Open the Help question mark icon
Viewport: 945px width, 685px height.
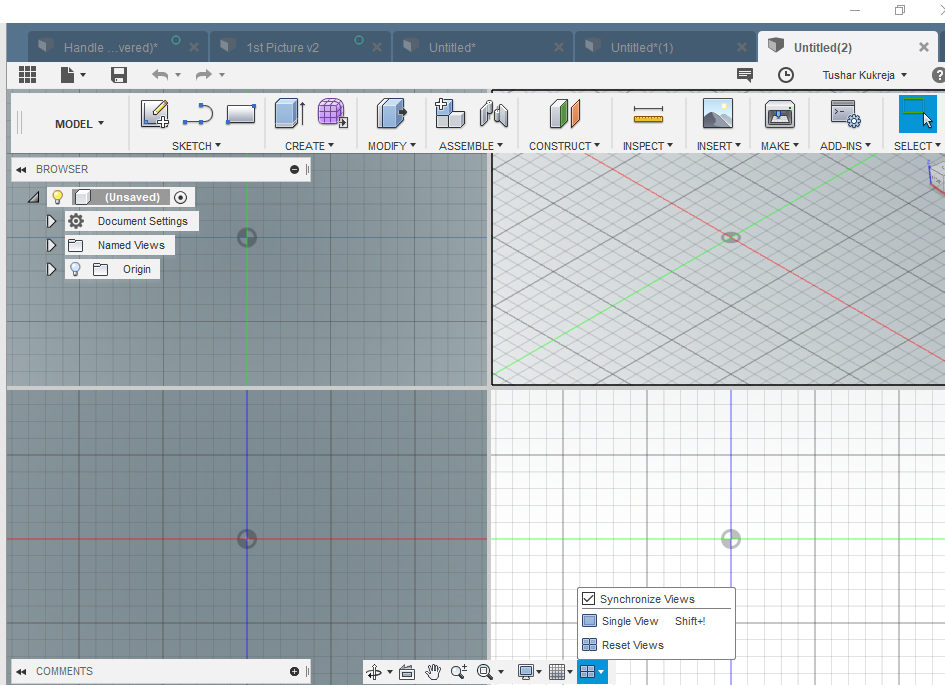pos(938,75)
